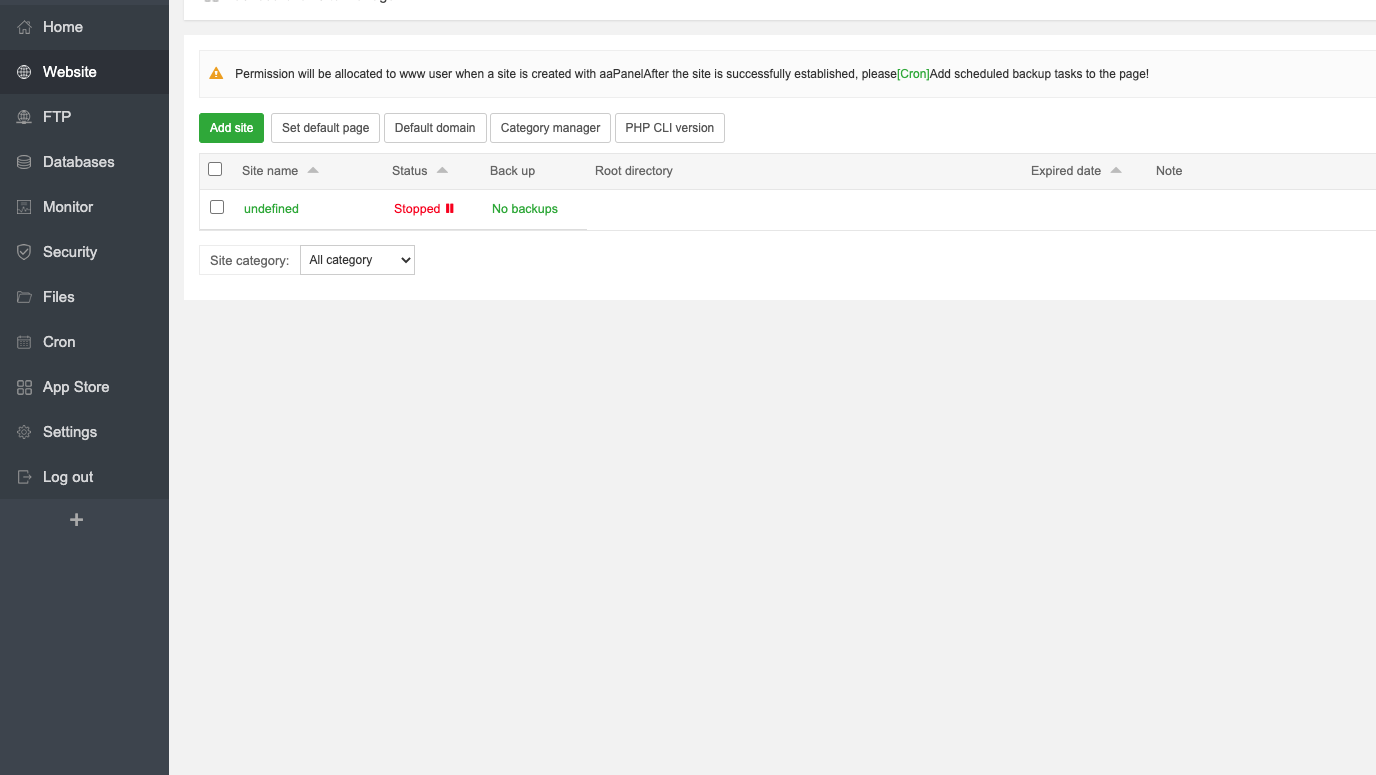
Task: Click the red pause icon beside Stopped
Action: tap(450, 208)
